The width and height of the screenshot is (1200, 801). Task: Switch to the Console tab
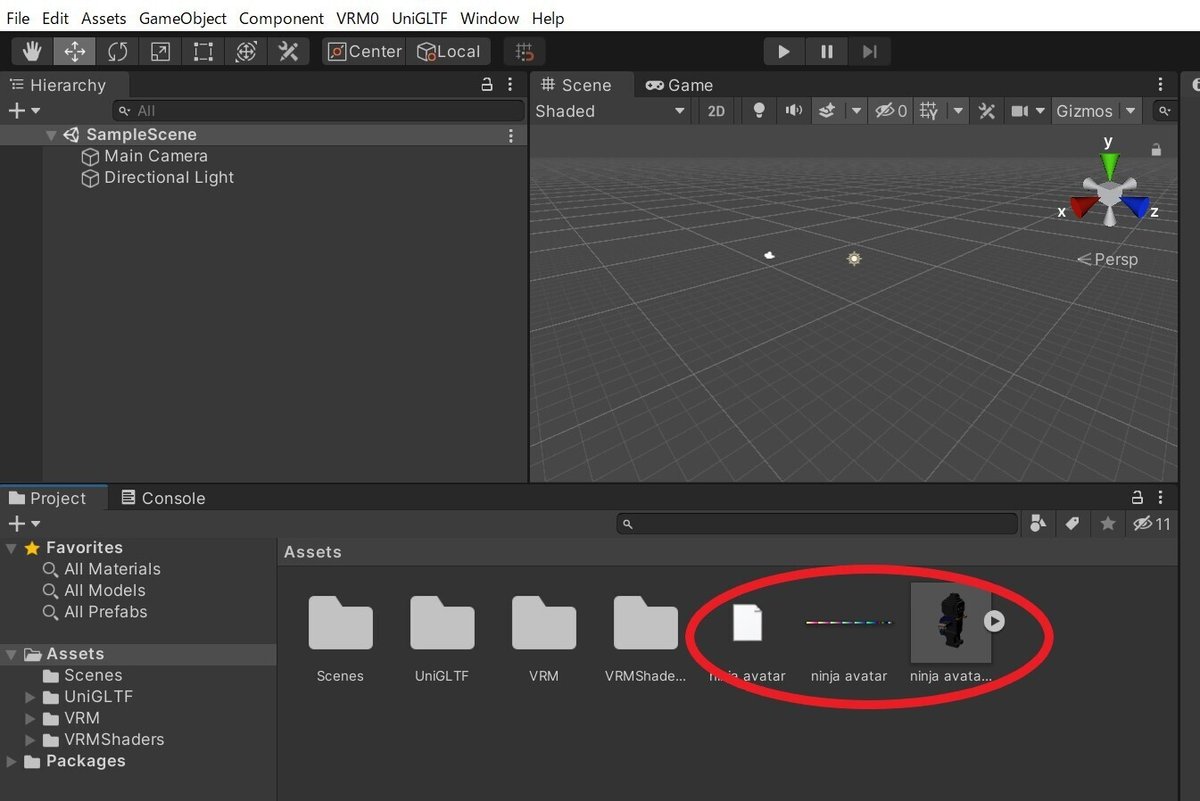163,498
